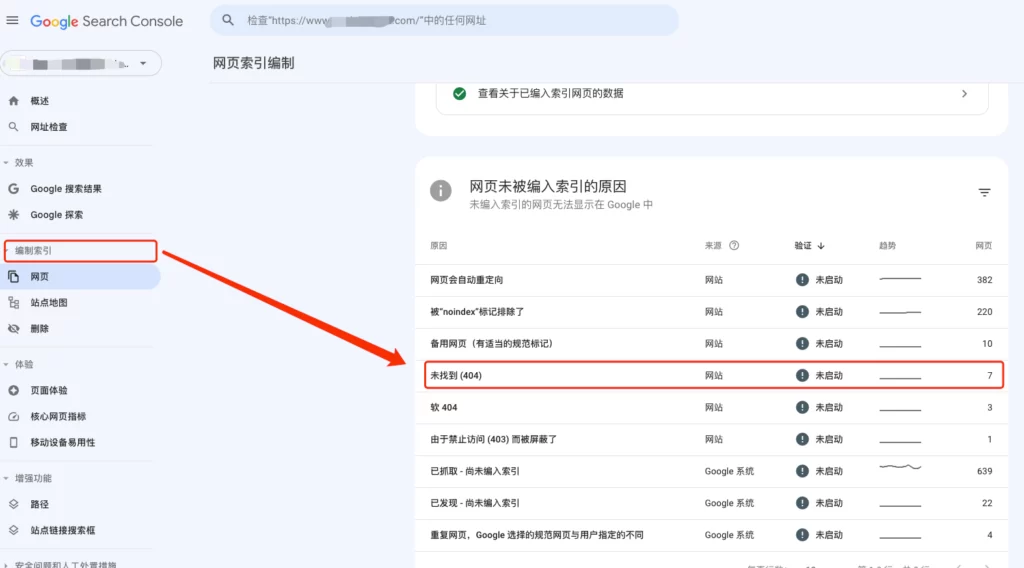The height and width of the screenshot is (568, 1024).
Task: Open 路径 enhancement report
Action: point(39,504)
